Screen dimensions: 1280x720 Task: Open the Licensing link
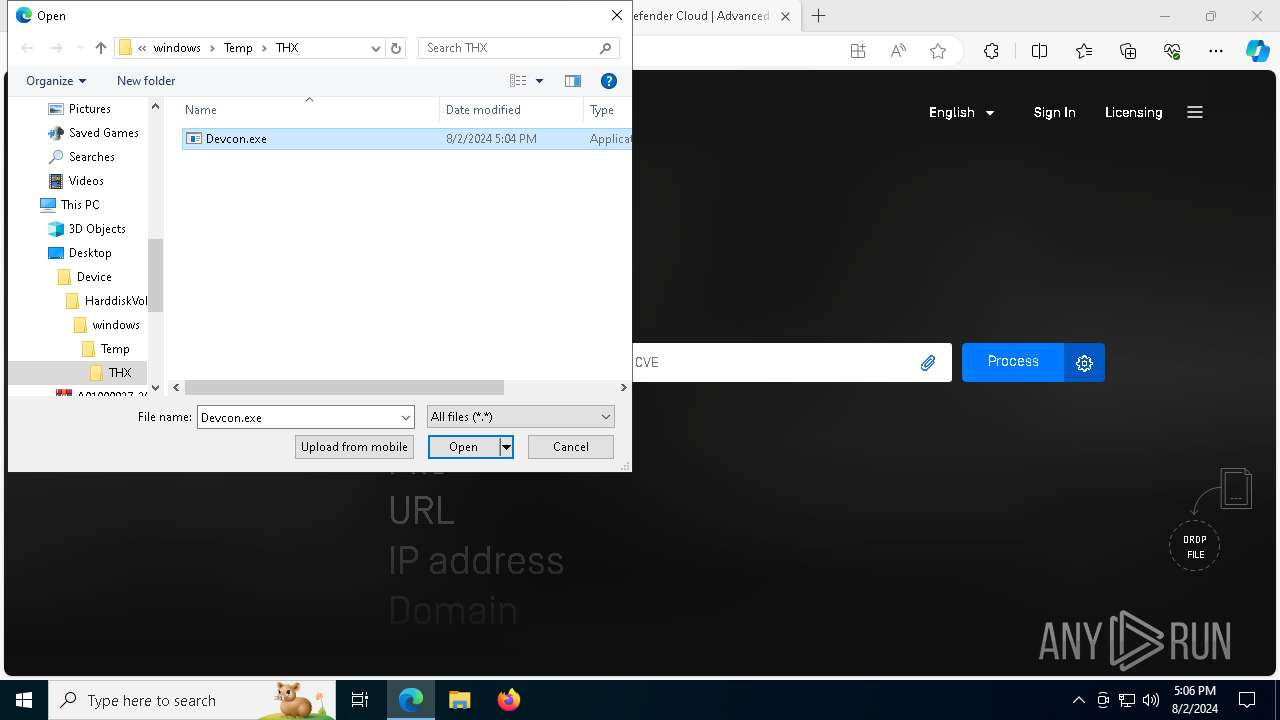pyautogui.click(x=1133, y=112)
